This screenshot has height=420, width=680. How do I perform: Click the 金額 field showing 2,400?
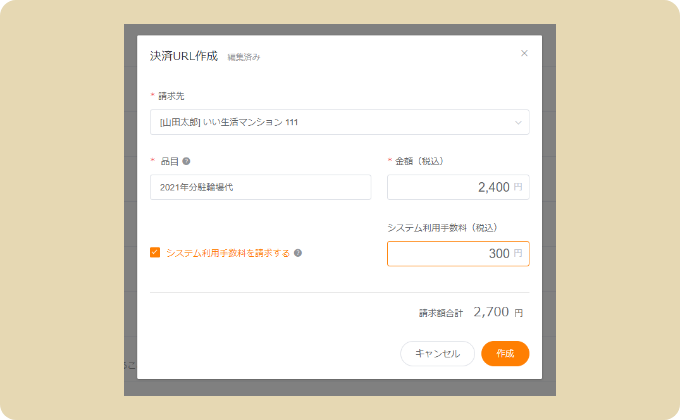[x=458, y=187]
